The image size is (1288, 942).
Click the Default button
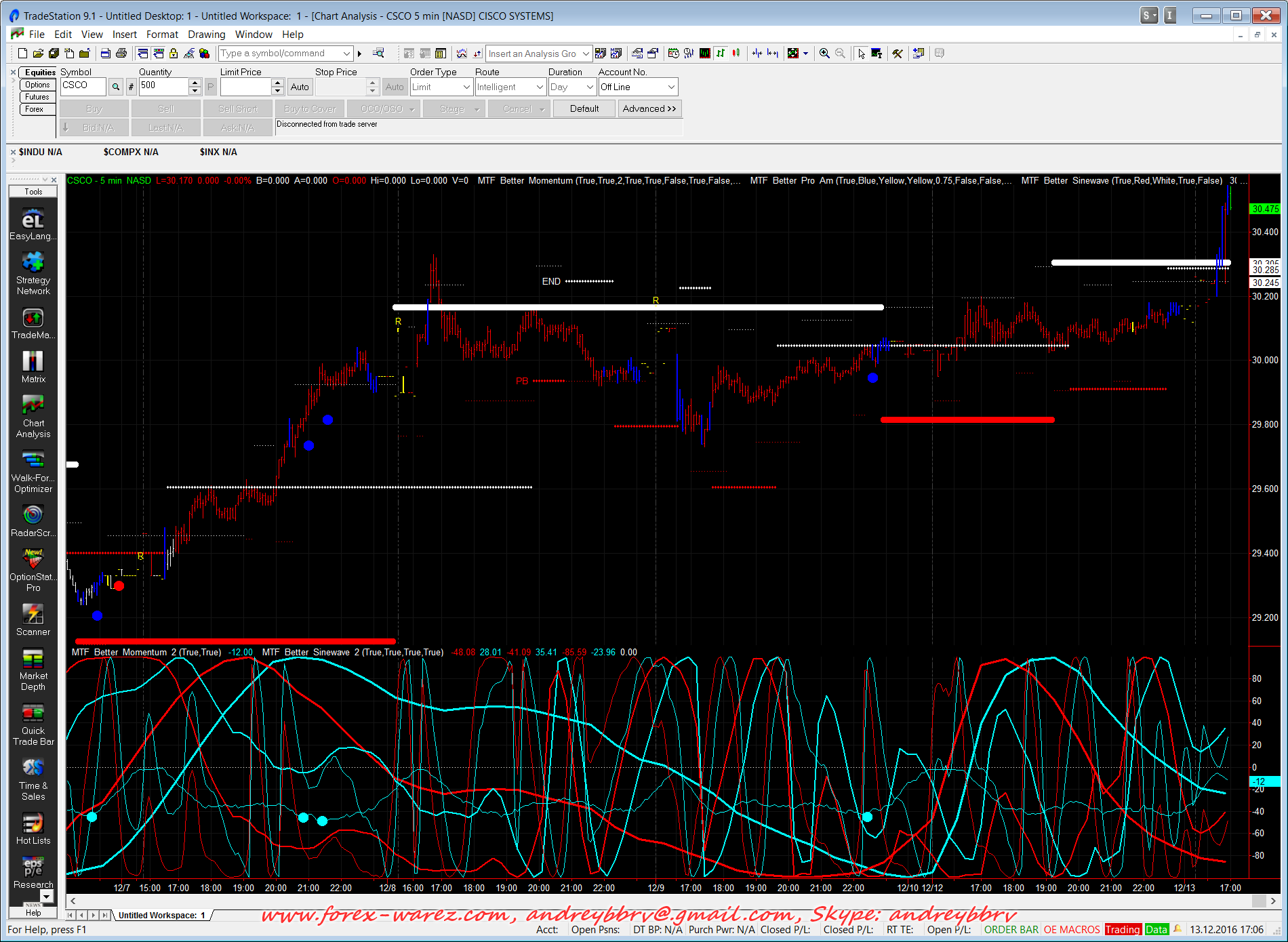(x=584, y=108)
